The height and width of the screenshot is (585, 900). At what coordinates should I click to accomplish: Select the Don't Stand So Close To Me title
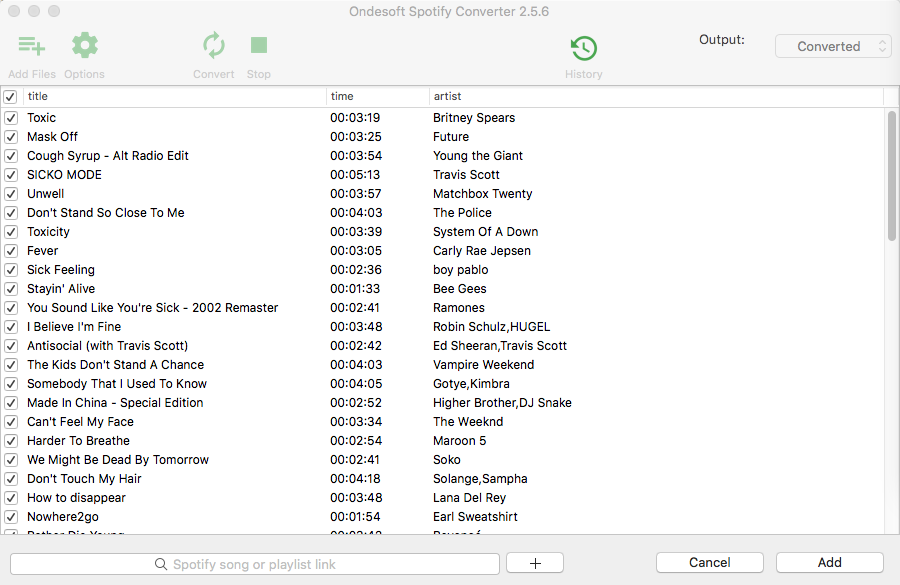106,212
